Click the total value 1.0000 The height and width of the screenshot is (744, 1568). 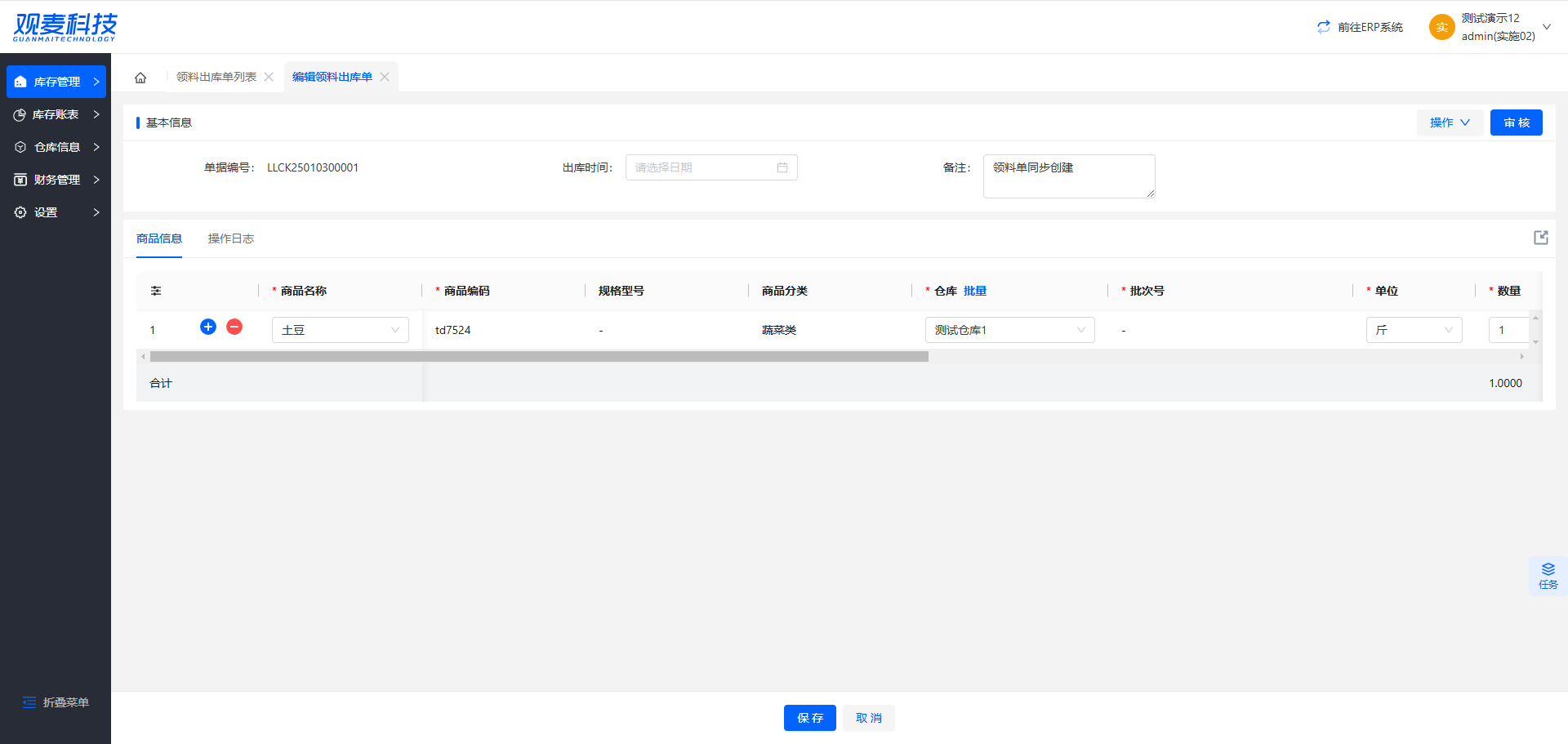(x=1505, y=383)
